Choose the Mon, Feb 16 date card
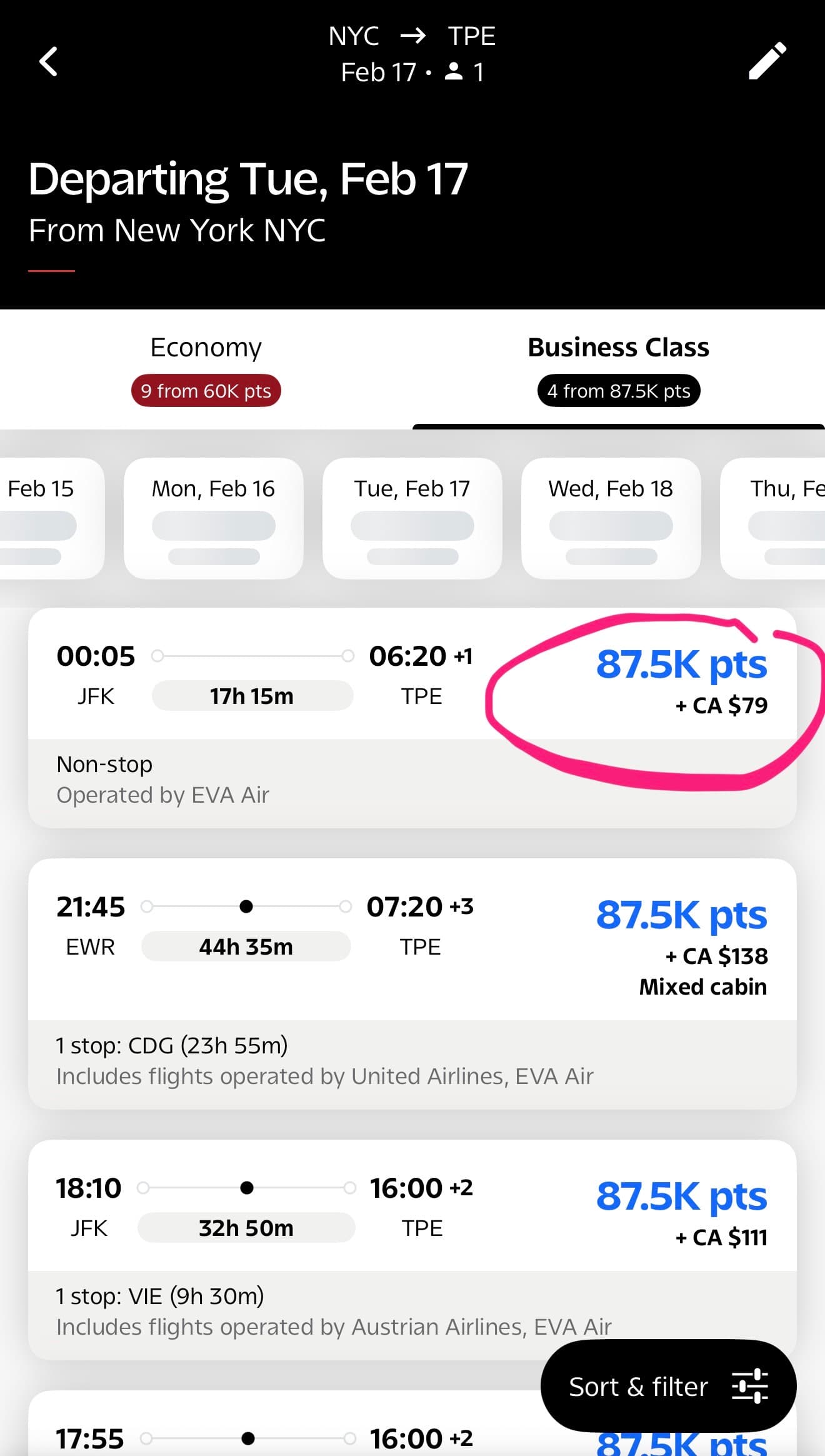This screenshot has height=1456, width=825. click(x=213, y=518)
